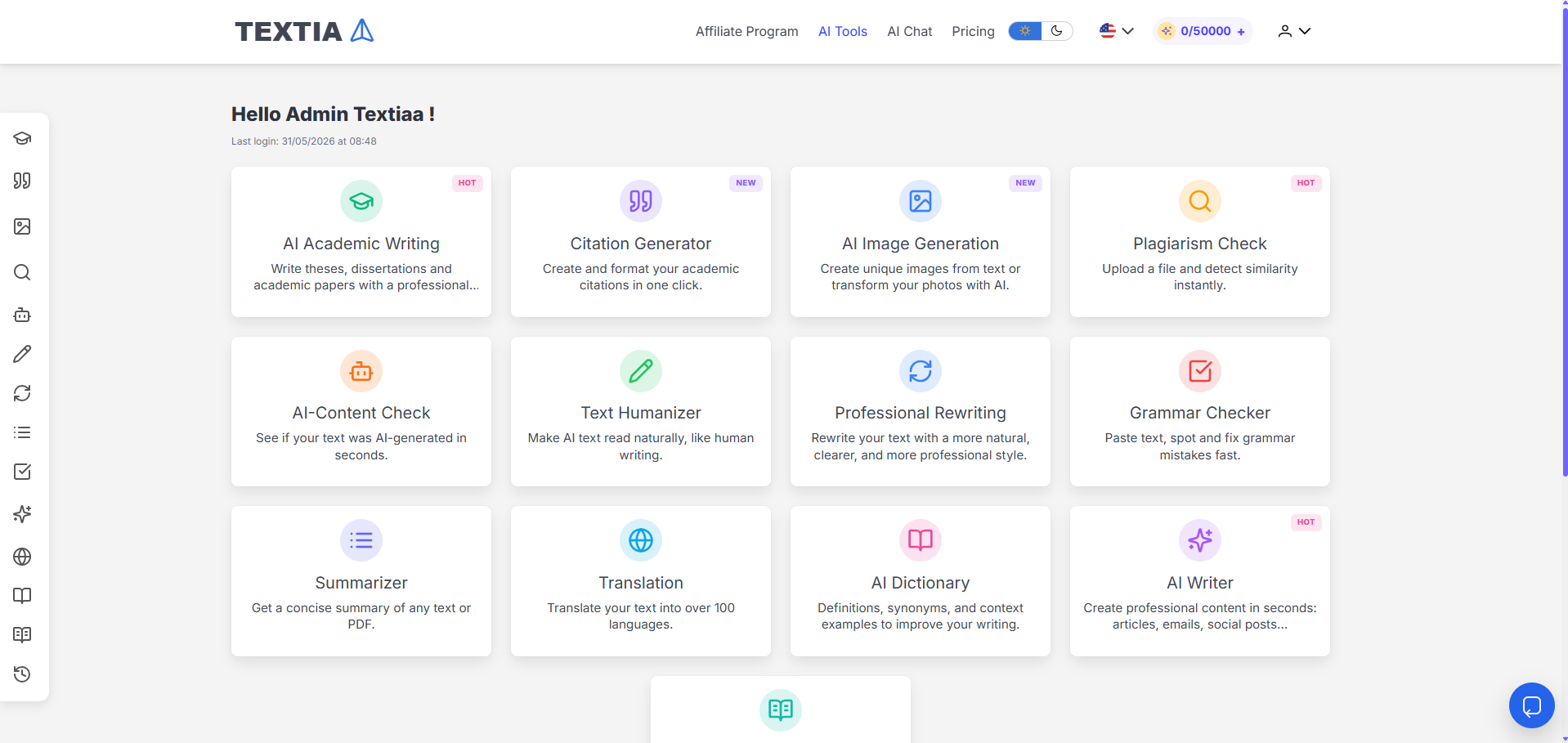Open the user account dropdown
1568x743 pixels.
[x=1294, y=31]
